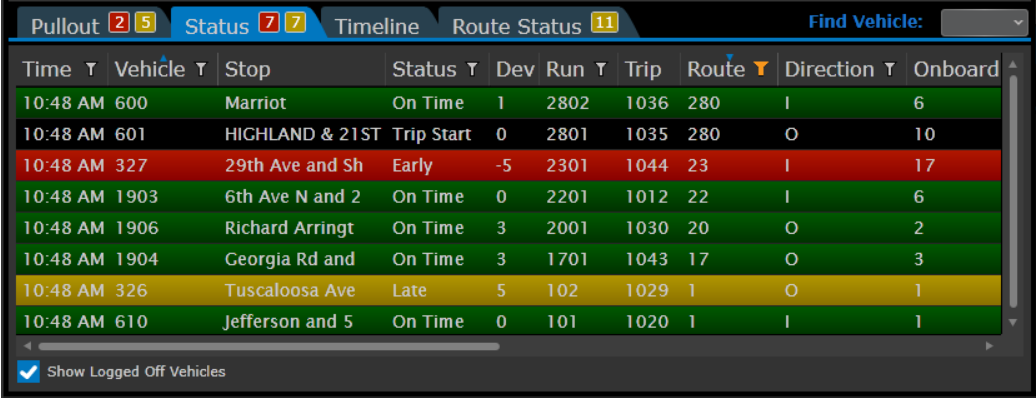Click route 23 cell

[698, 165]
